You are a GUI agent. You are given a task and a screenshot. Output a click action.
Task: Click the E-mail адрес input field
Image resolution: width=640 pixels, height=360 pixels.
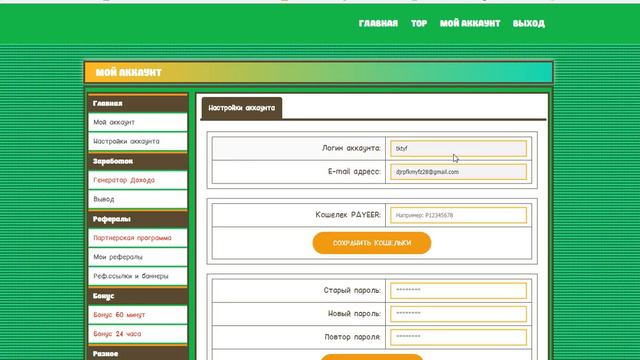click(458, 172)
